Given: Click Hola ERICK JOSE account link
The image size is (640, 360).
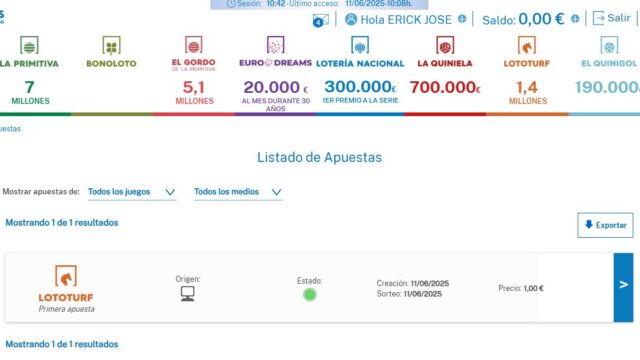Looking at the screenshot, I should pos(406,20).
